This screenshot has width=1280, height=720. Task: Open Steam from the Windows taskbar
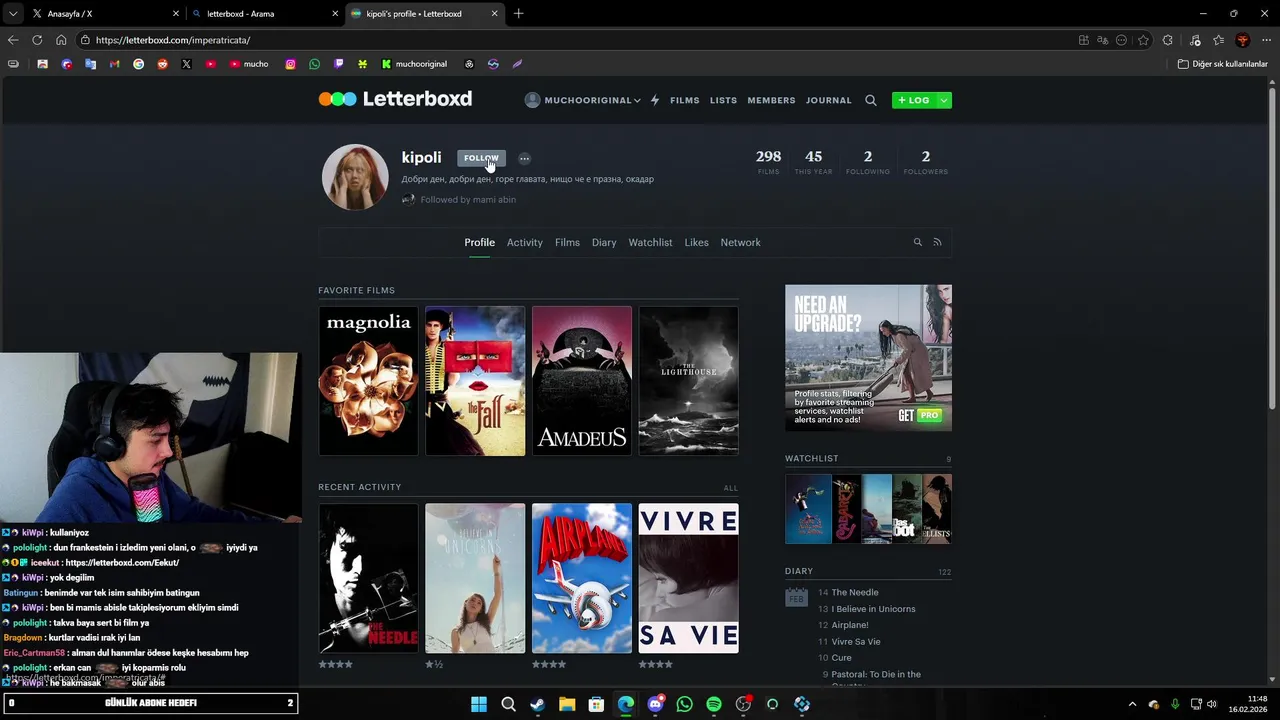click(537, 704)
